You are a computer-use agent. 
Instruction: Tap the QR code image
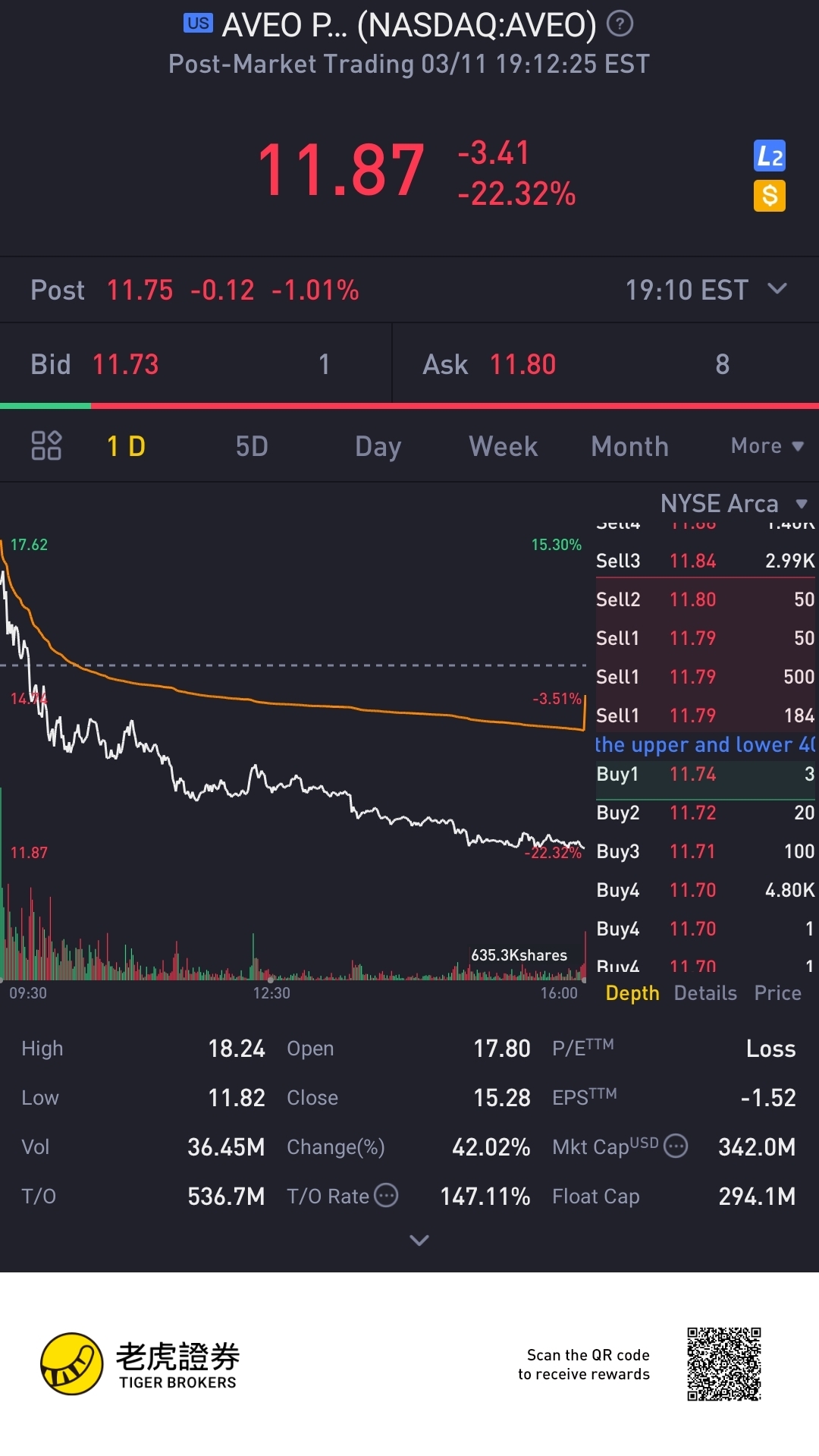pos(724,1363)
